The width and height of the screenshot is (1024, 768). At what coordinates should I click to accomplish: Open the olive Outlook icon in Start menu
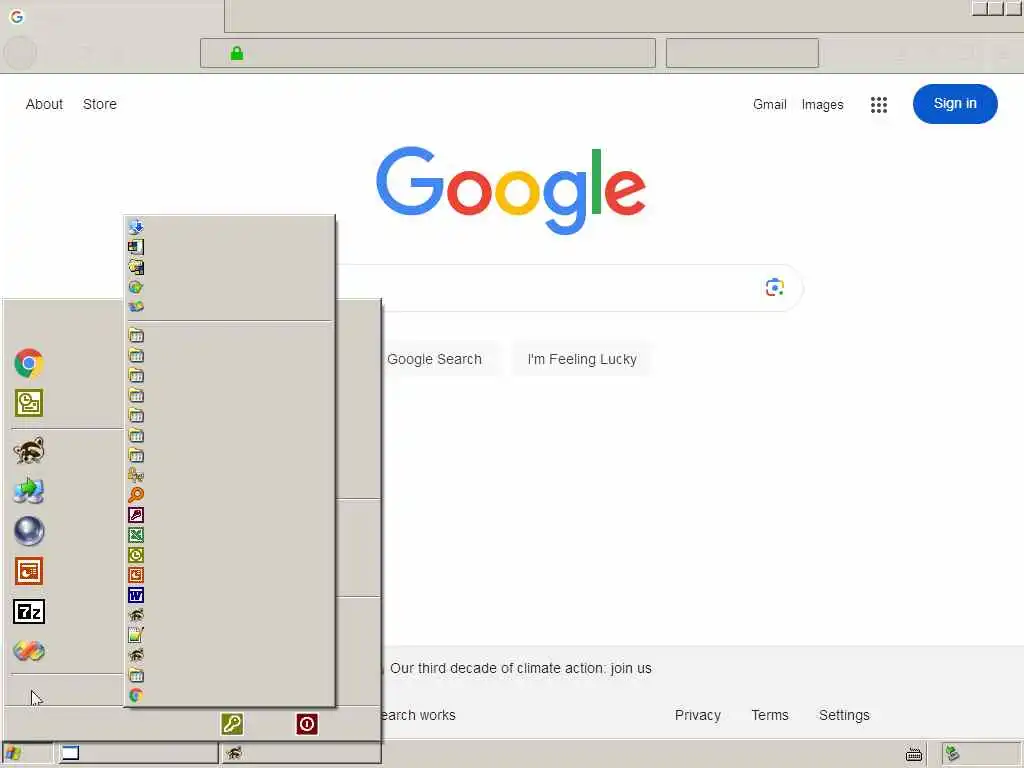[x=29, y=403]
